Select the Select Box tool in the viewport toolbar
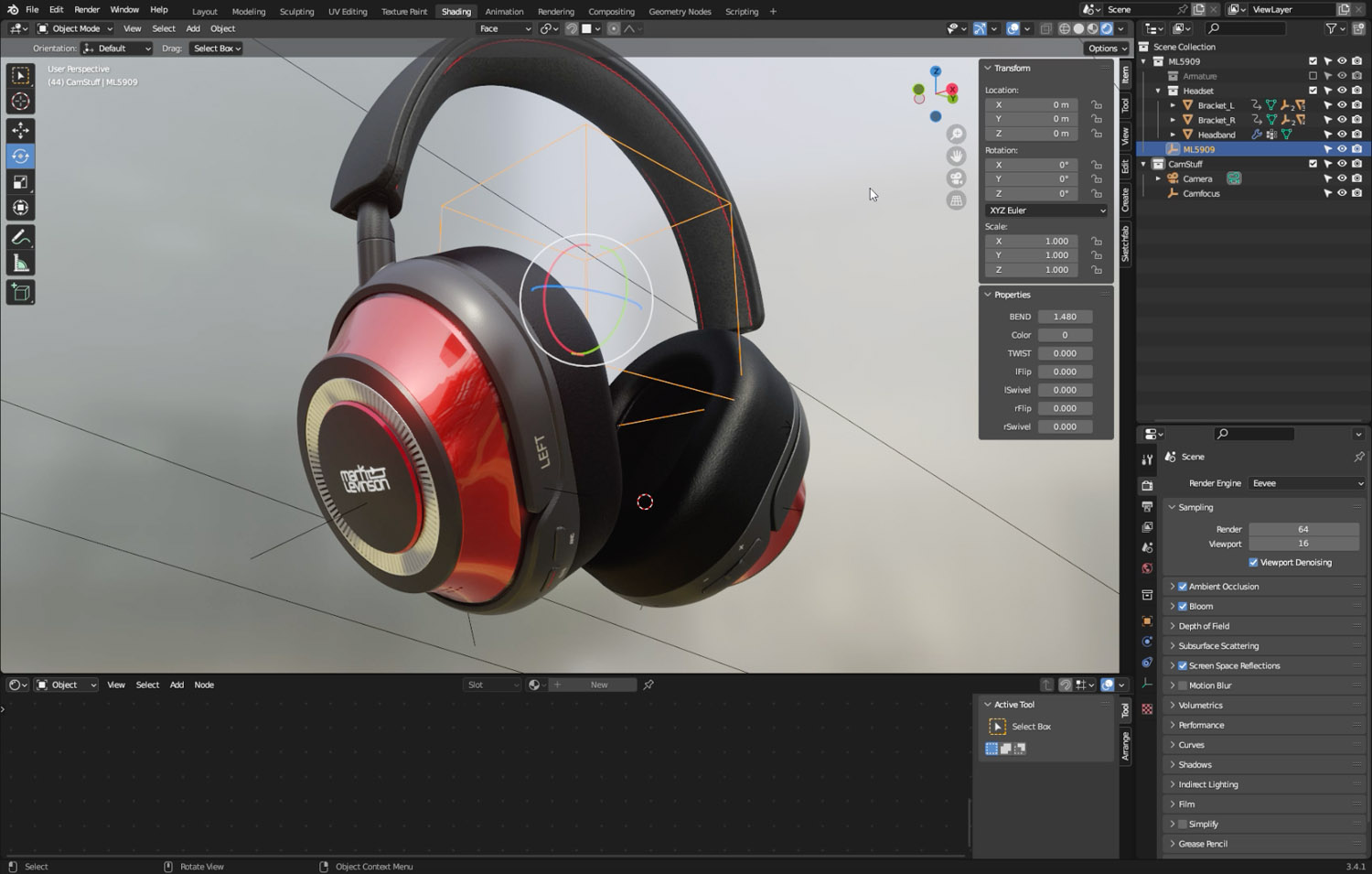Image resolution: width=1372 pixels, height=874 pixels. coord(20,75)
